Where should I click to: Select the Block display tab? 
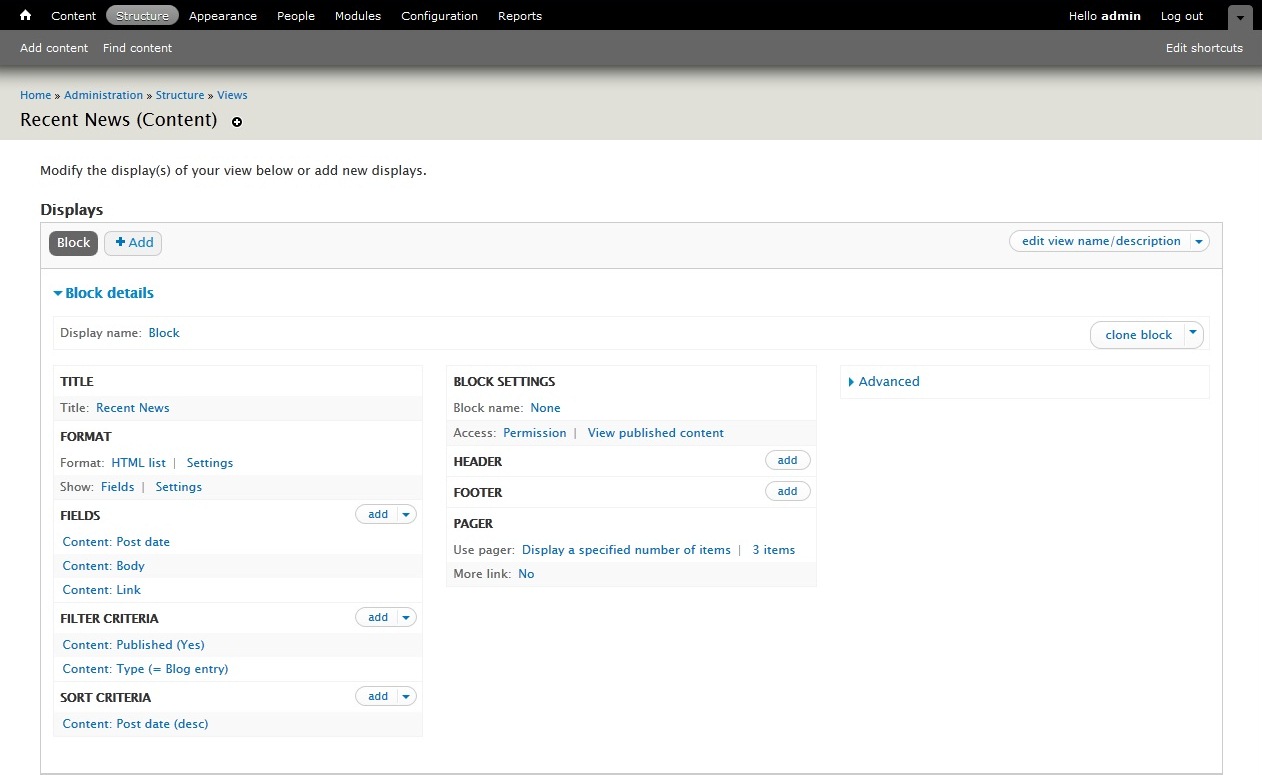(x=73, y=243)
